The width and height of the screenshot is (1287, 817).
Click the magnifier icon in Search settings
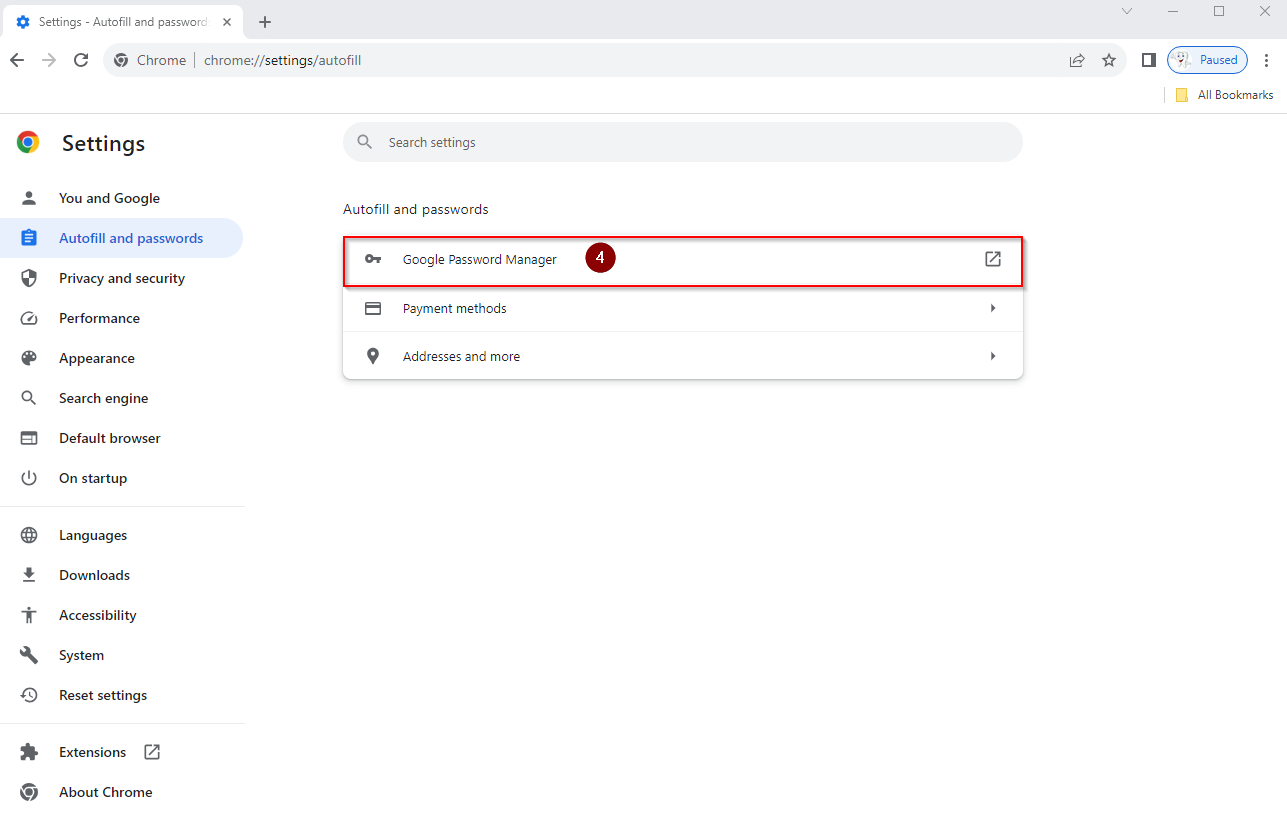click(x=365, y=142)
